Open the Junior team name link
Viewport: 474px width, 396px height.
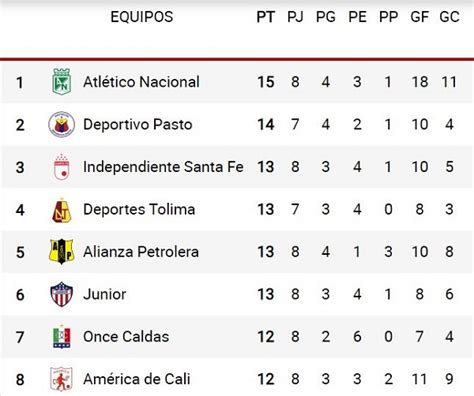[x=105, y=294]
